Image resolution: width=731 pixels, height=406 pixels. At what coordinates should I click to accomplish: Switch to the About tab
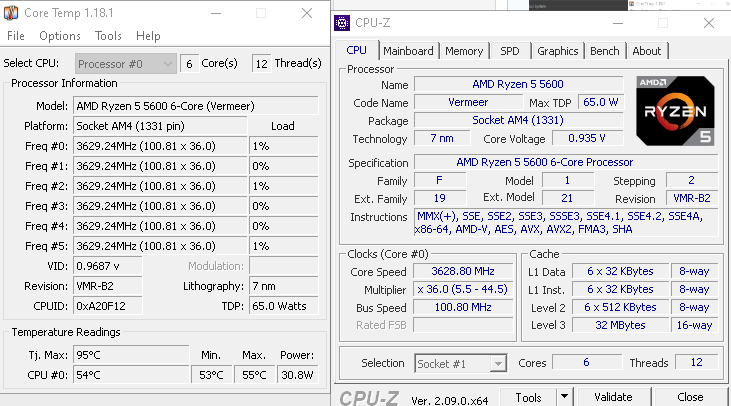(x=647, y=51)
